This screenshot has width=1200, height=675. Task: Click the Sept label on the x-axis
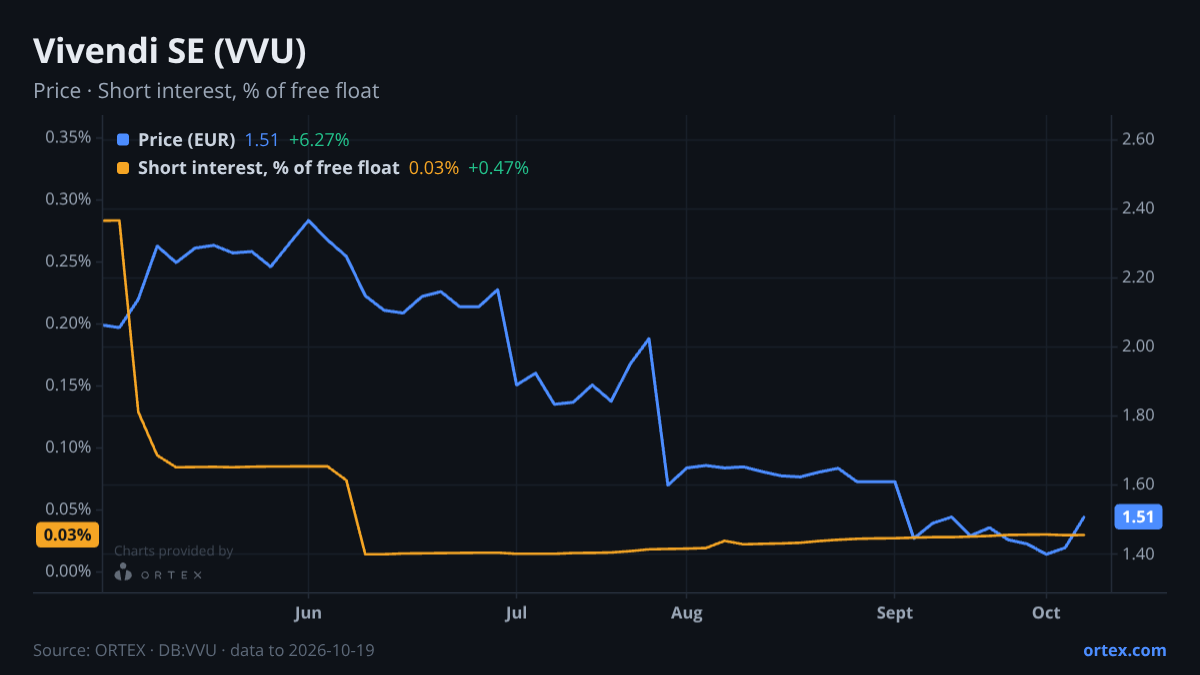pos(895,613)
